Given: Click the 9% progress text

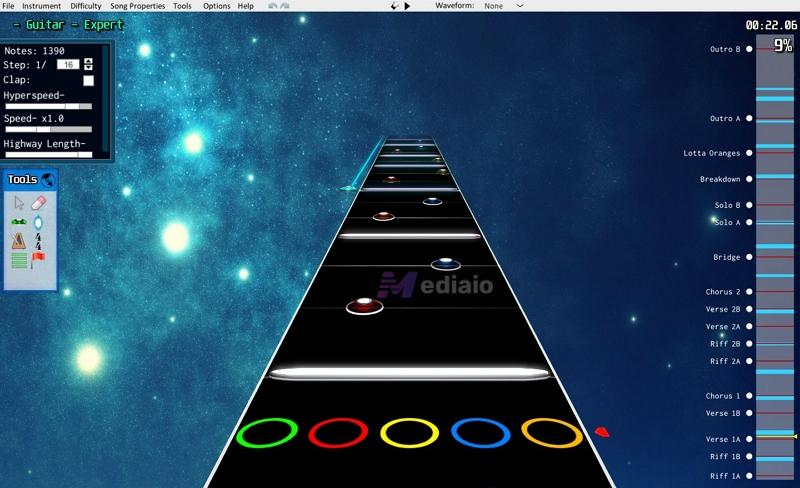Looking at the screenshot, I should click(783, 45).
